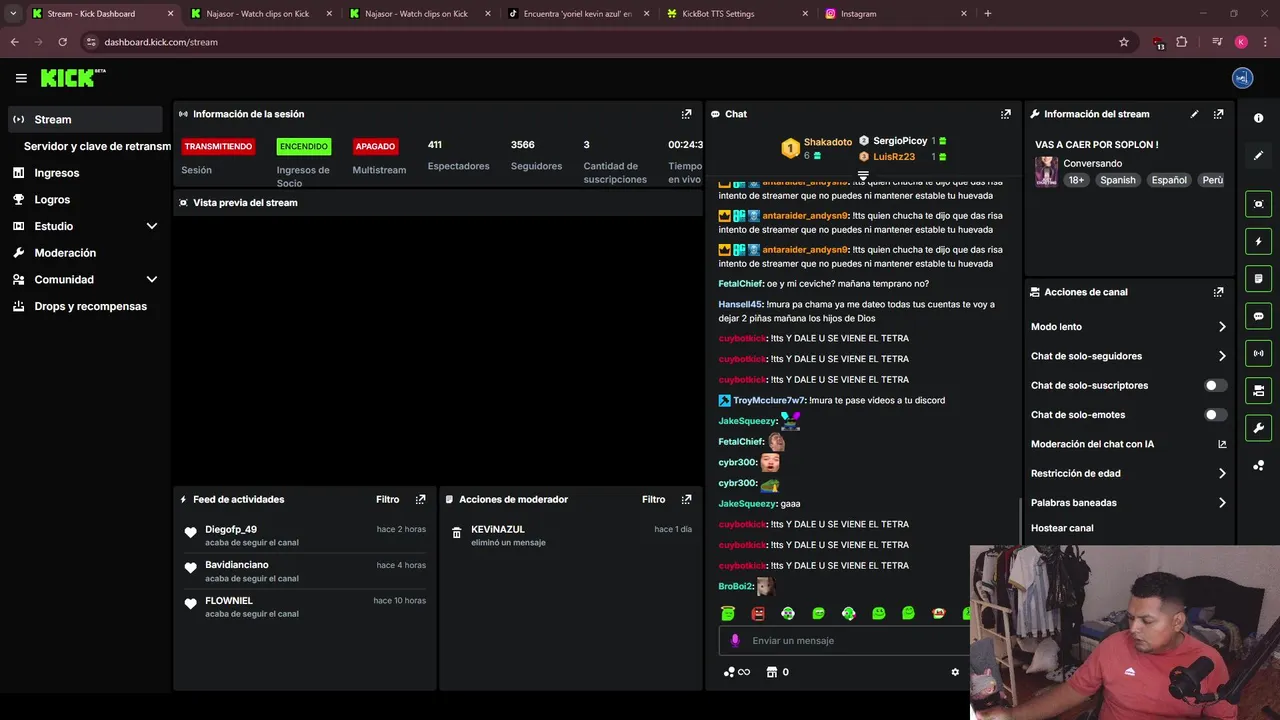Click the channel points icon below chat input

[x=729, y=672]
